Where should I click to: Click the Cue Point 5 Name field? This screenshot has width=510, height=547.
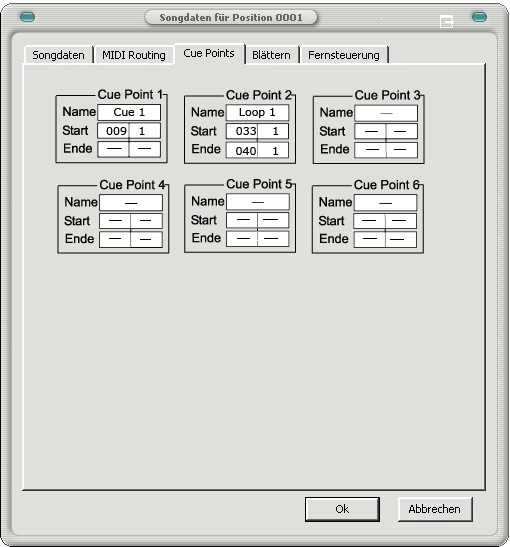tap(258, 202)
